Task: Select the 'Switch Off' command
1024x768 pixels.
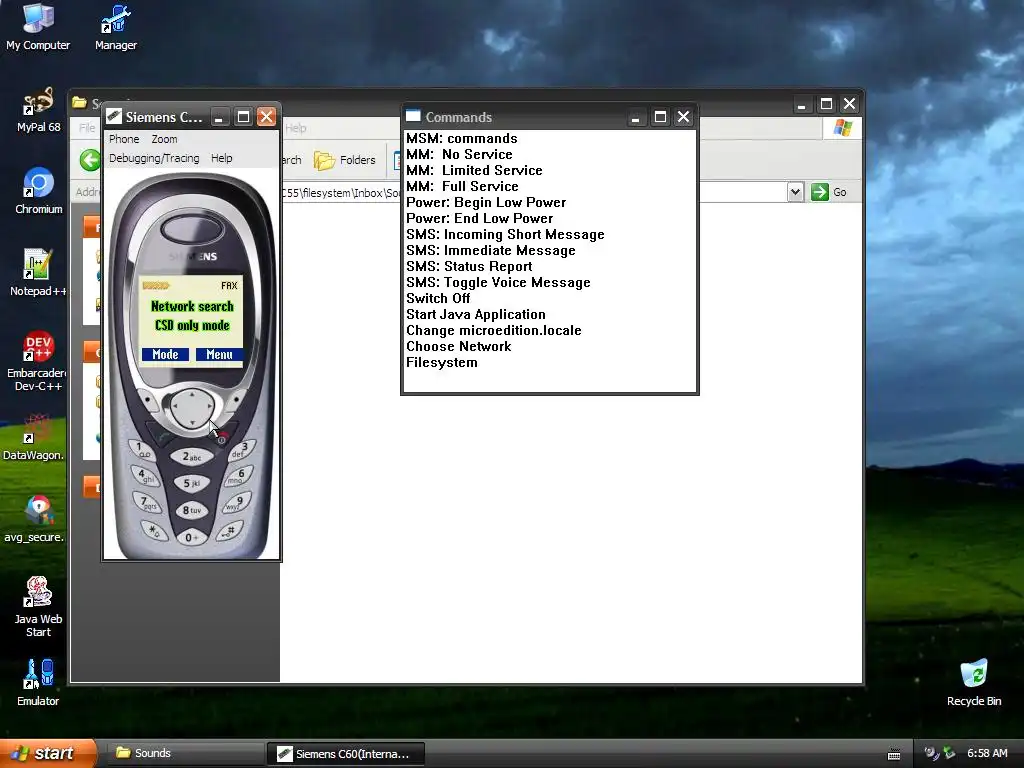Action: (438, 298)
